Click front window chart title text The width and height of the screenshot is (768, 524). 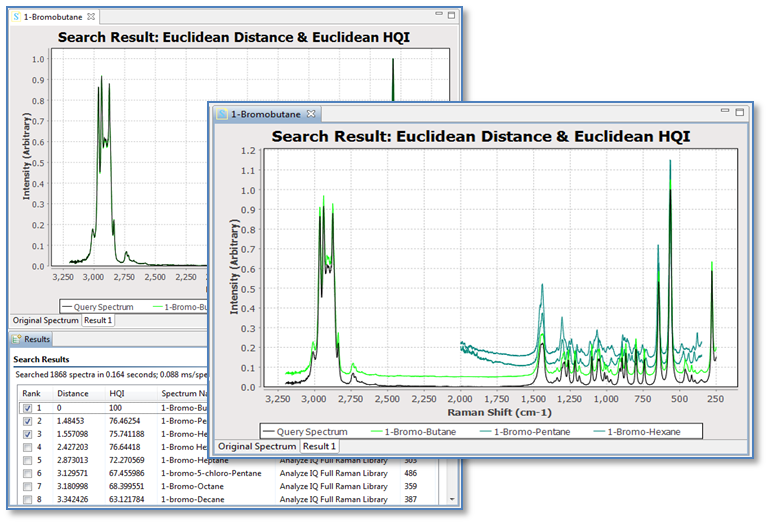(x=480, y=136)
